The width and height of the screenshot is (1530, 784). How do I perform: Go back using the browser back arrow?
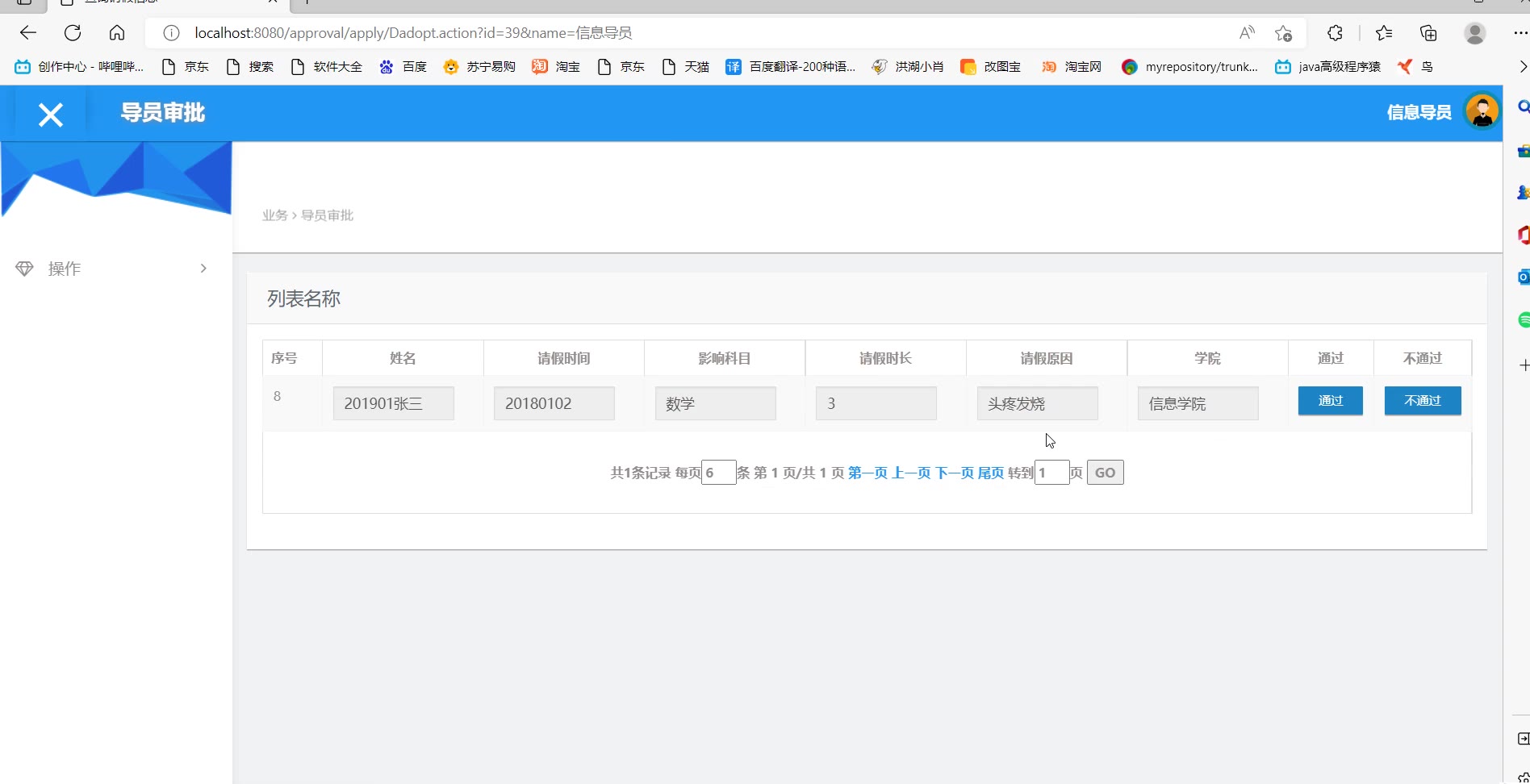pos(28,33)
